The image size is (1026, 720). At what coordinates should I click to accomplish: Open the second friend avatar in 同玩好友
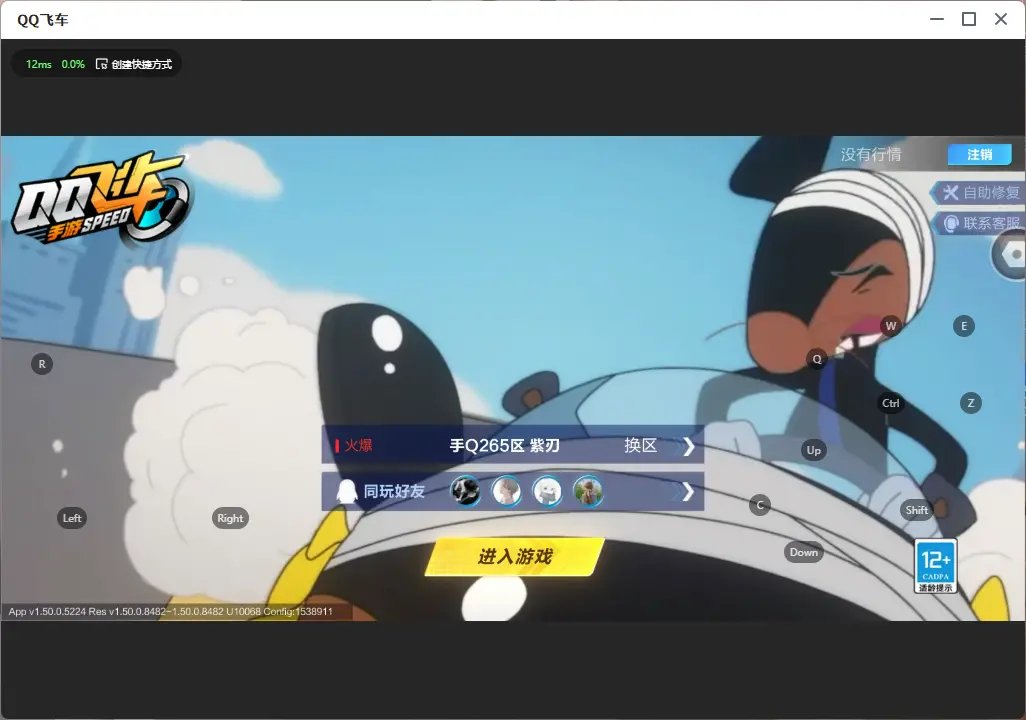tap(506, 491)
